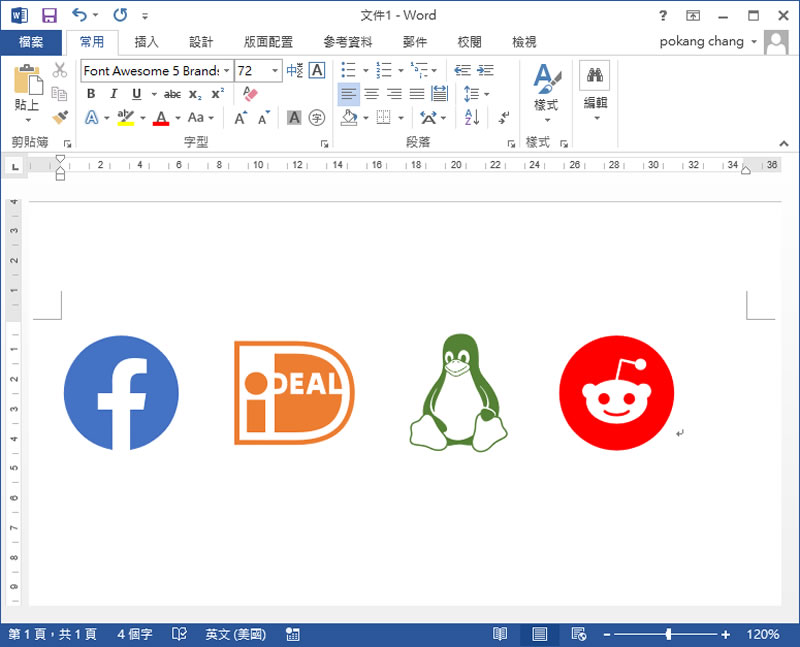This screenshot has width=800, height=647.
Task: Copy selection with the copy icon
Action: point(59,93)
